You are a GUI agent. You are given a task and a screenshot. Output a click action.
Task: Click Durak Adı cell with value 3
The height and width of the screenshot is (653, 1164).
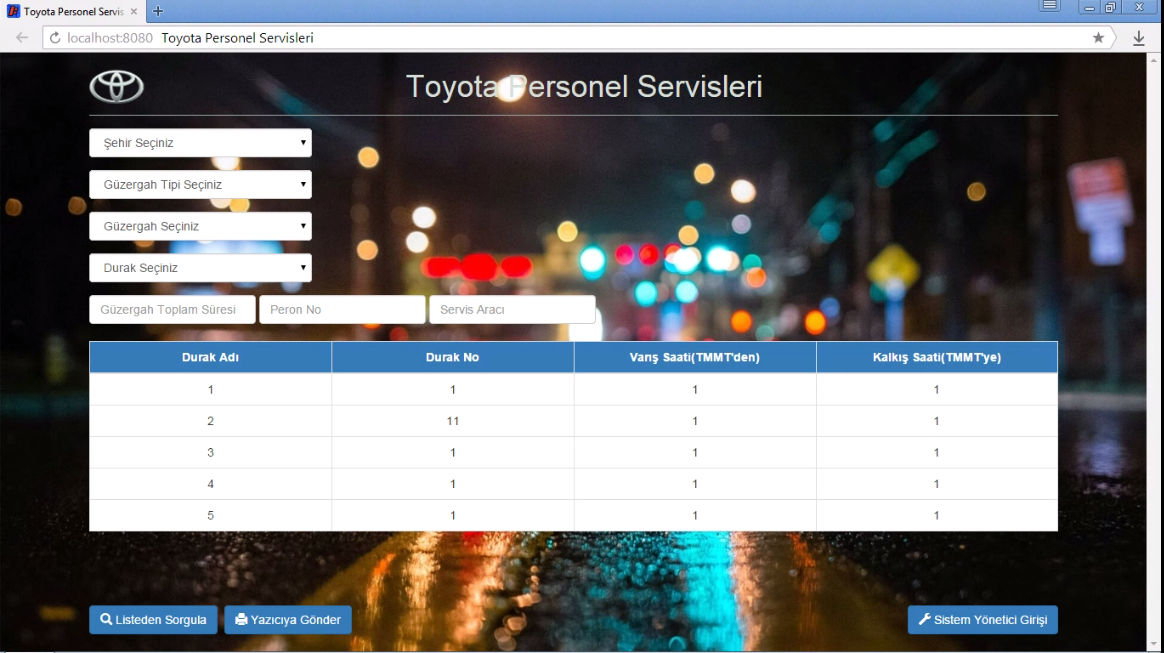[x=210, y=452]
